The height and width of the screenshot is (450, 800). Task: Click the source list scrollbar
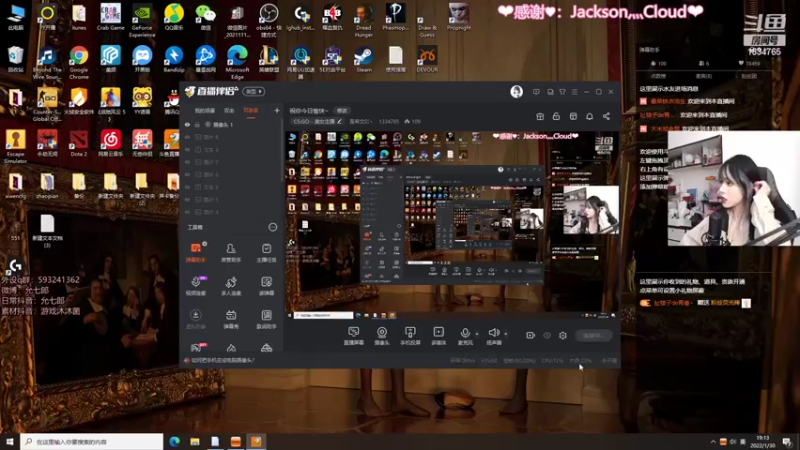pos(282,152)
